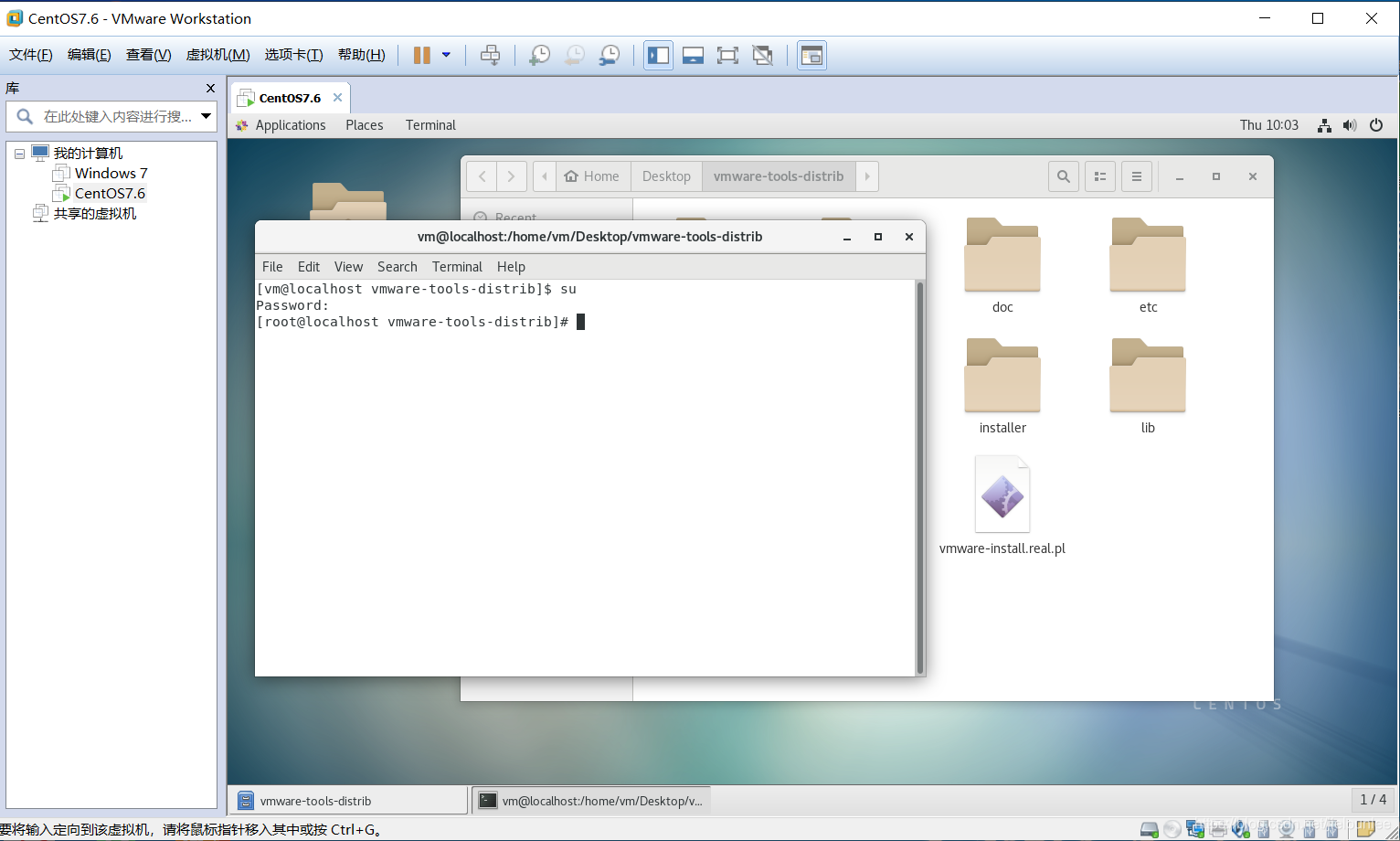Click Send Ctrl+Alt+Del toolbar icon
Viewport: 1400px width, 841px height.
pos(490,55)
